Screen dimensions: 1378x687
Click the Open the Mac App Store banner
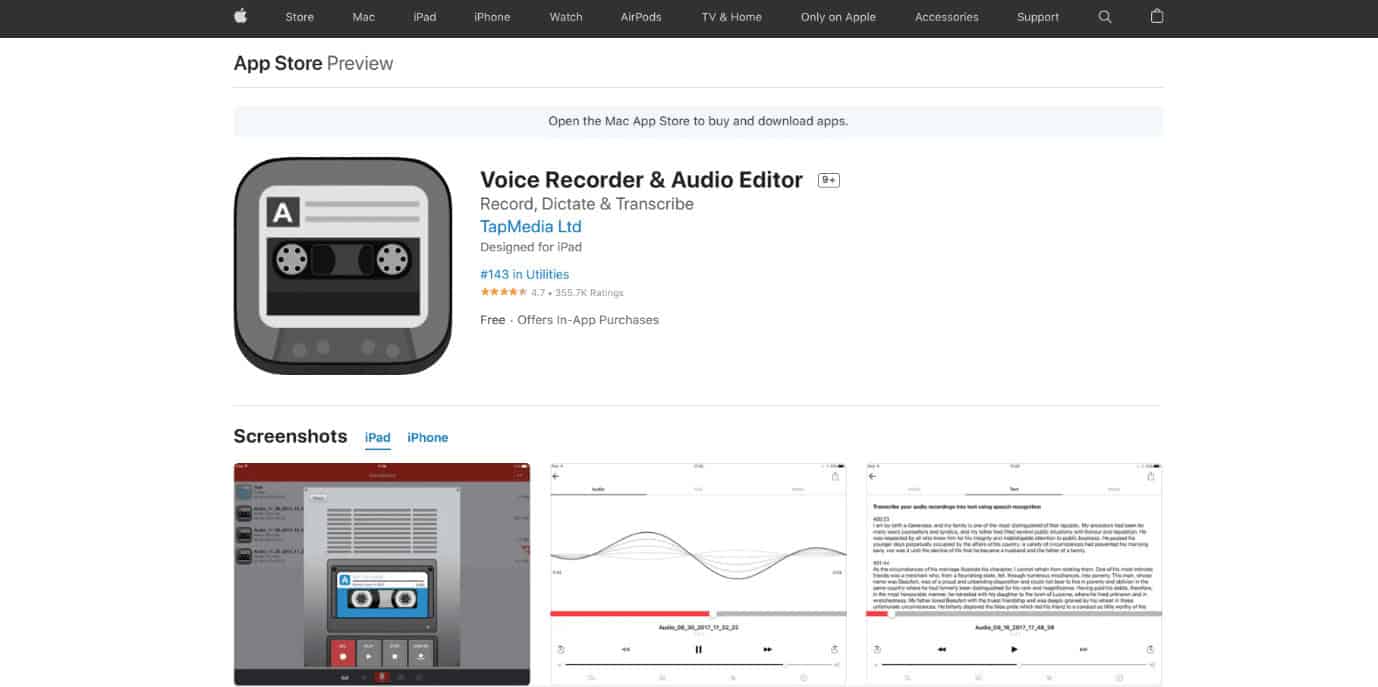[x=698, y=121]
